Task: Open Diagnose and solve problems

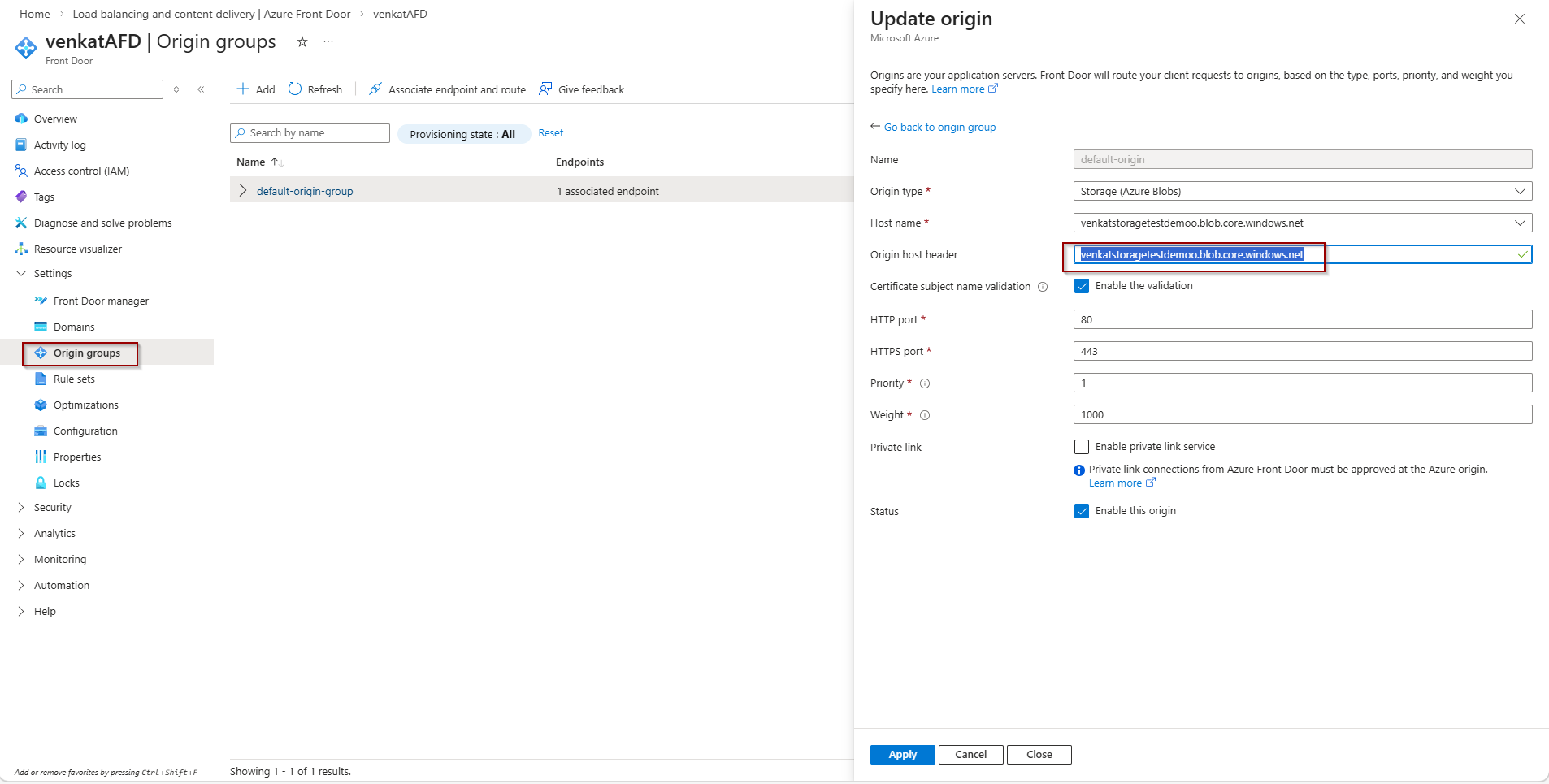Action: click(103, 223)
